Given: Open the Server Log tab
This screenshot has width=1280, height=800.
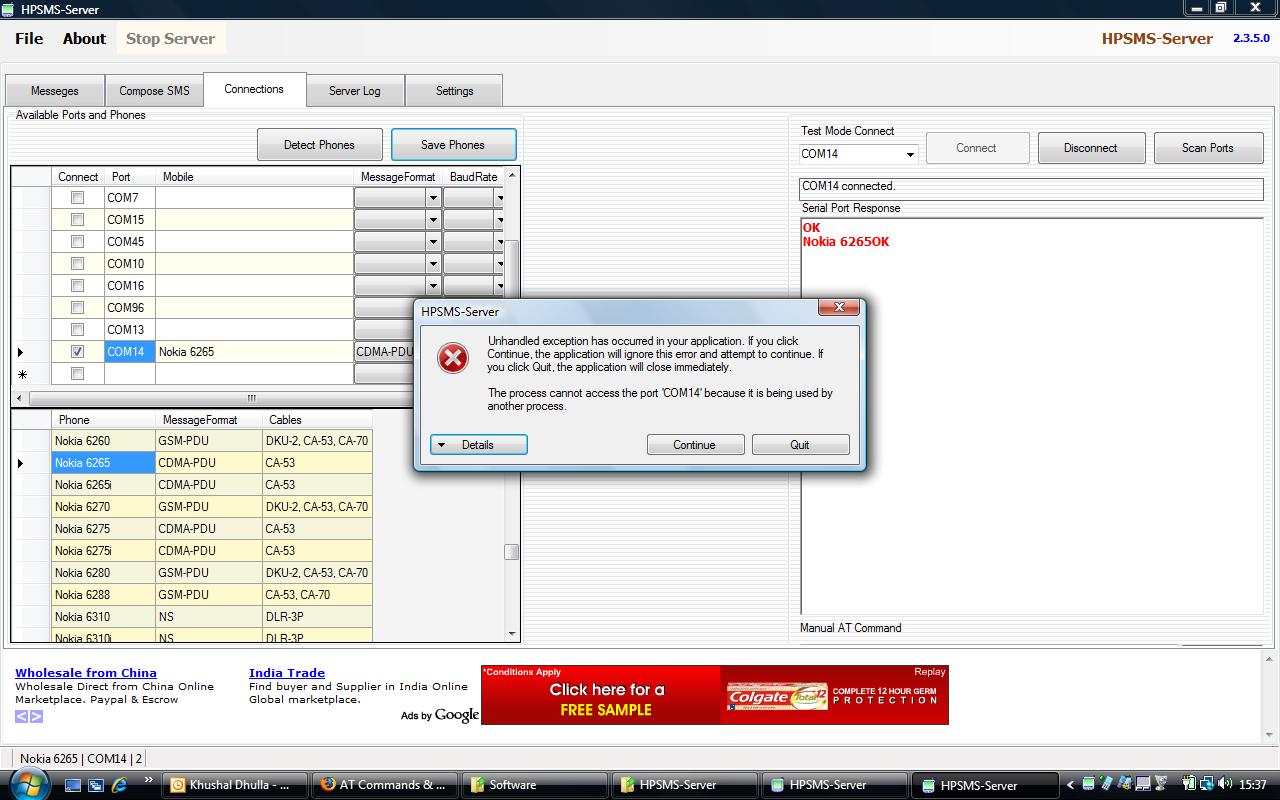Looking at the screenshot, I should 355,90.
